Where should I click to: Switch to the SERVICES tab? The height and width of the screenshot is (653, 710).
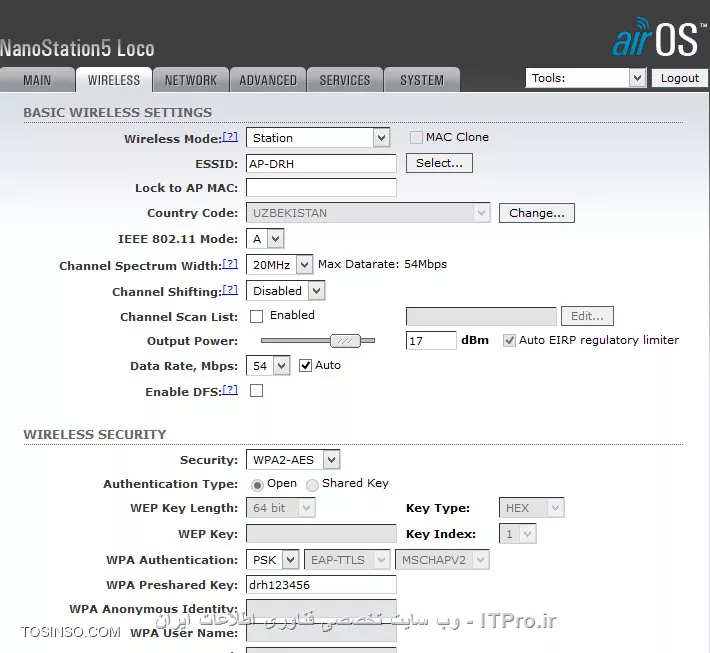tap(345, 80)
